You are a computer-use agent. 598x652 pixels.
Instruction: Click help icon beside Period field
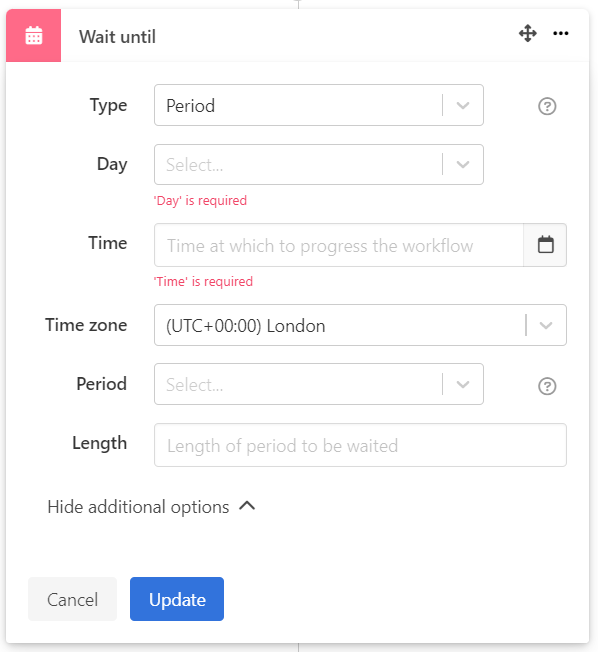pyautogui.click(x=547, y=386)
